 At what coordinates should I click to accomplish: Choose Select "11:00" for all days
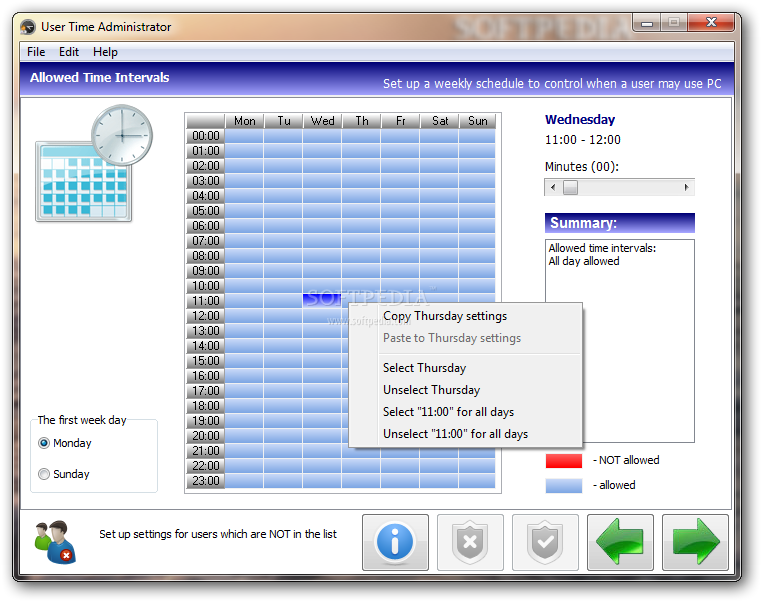[x=466, y=412]
